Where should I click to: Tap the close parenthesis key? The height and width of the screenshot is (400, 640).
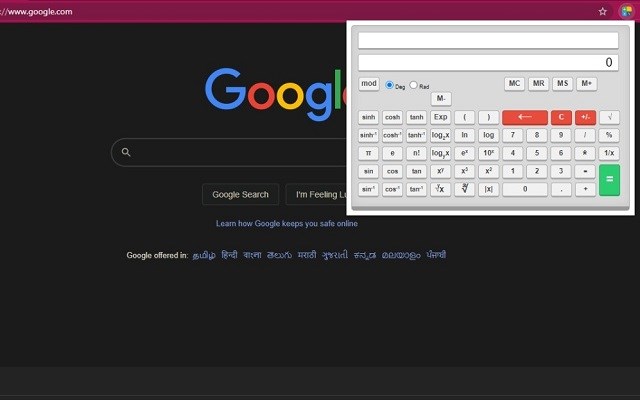click(x=489, y=117)
